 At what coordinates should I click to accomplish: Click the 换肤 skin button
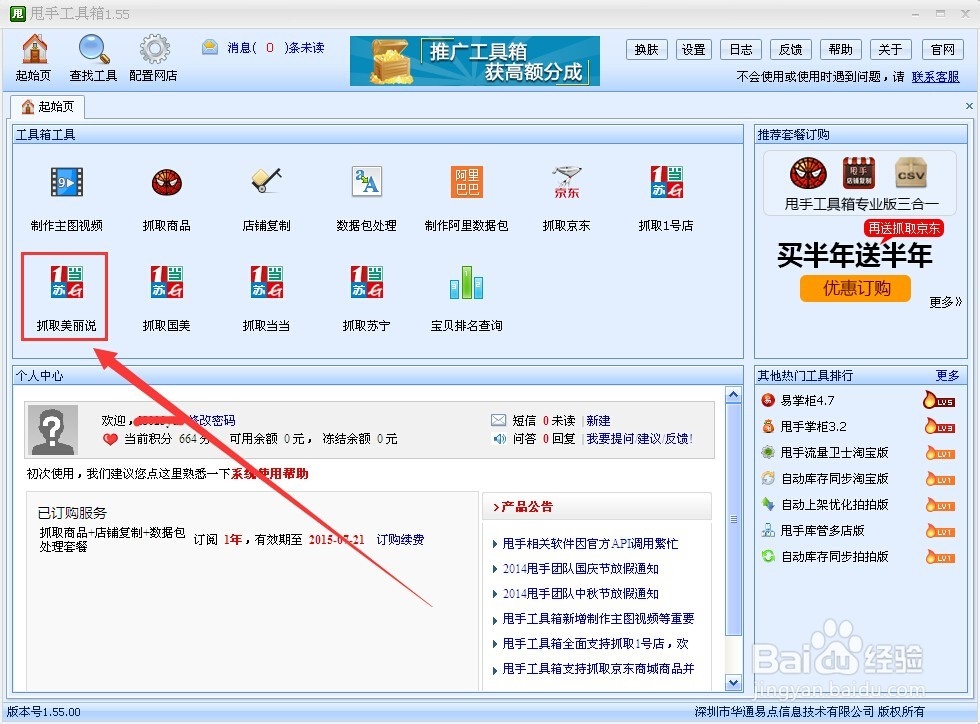coord(646,48)
